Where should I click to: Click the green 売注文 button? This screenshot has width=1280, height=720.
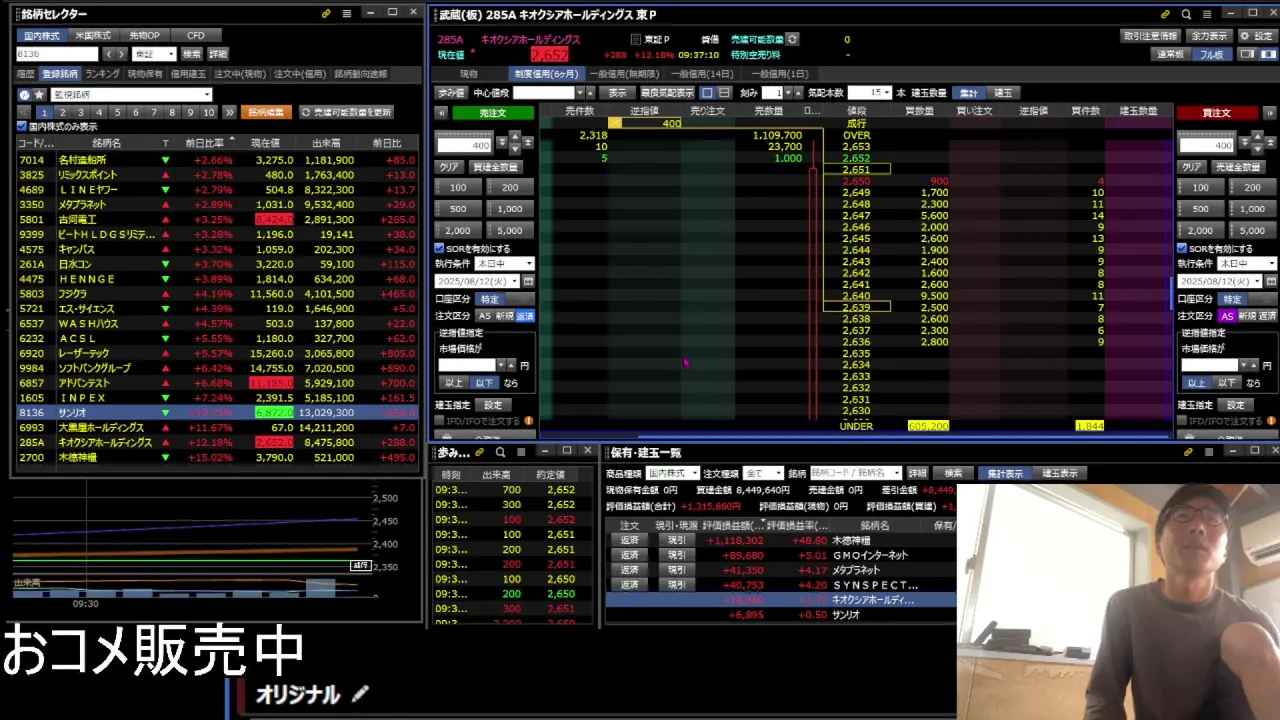pyautogui.click(x=493, y=113)
